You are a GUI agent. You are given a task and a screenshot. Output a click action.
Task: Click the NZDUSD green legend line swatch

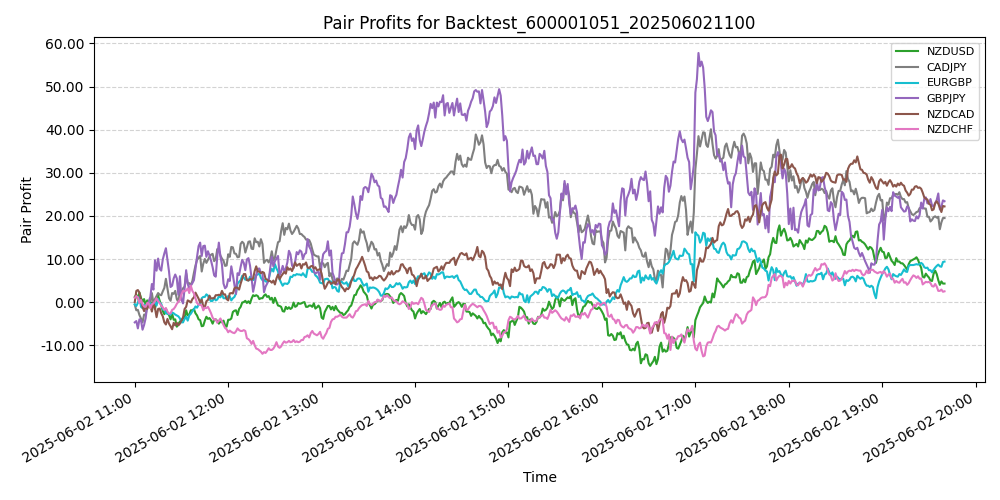909,51
